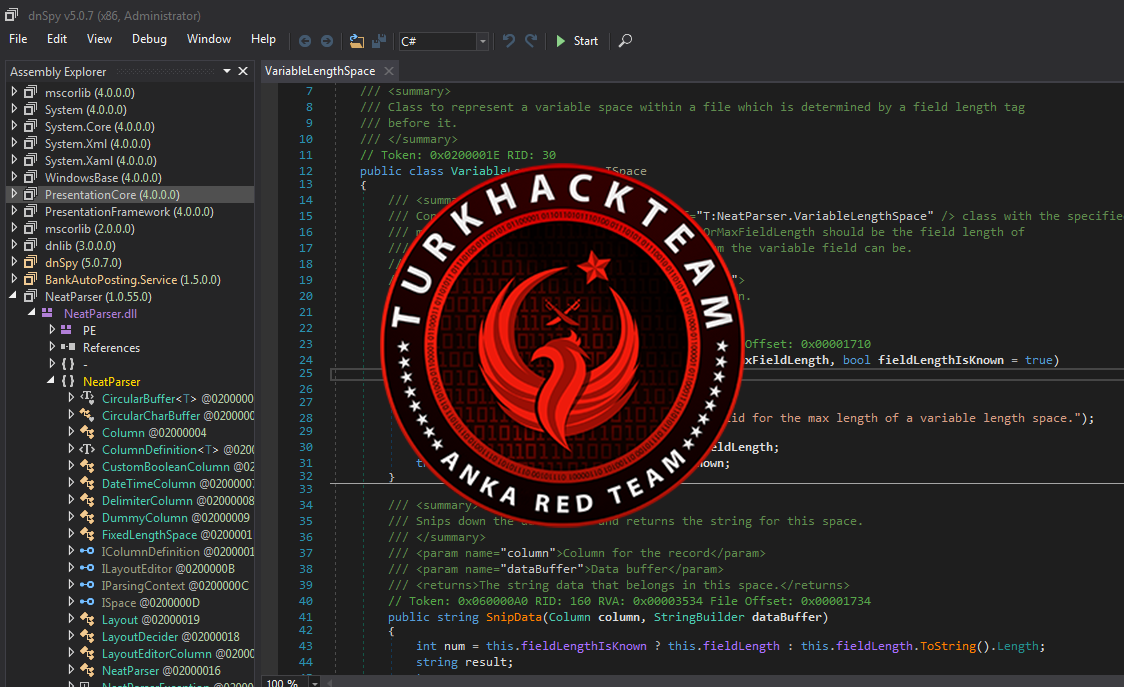Open the Assembly Explorer panel options arrow
Viewport: 1124px width, 687px height.
(x=227, y=71)
